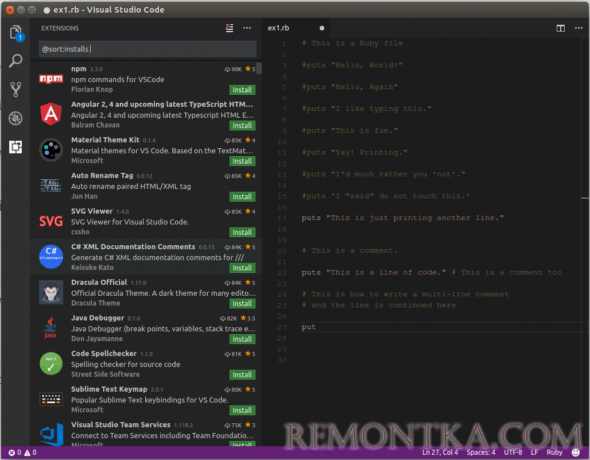590x460 pixels.
Task: Install the npm extension
Action: [x=242, y=90]
